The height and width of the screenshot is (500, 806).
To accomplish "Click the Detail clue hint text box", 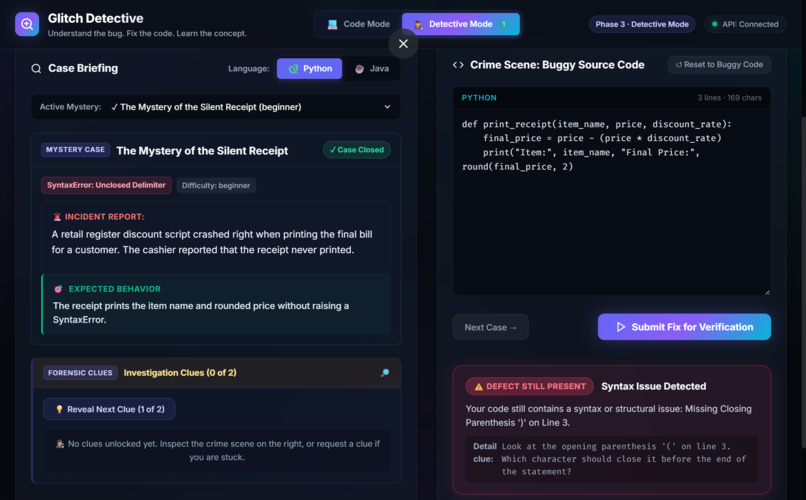I will coord(611,459).
